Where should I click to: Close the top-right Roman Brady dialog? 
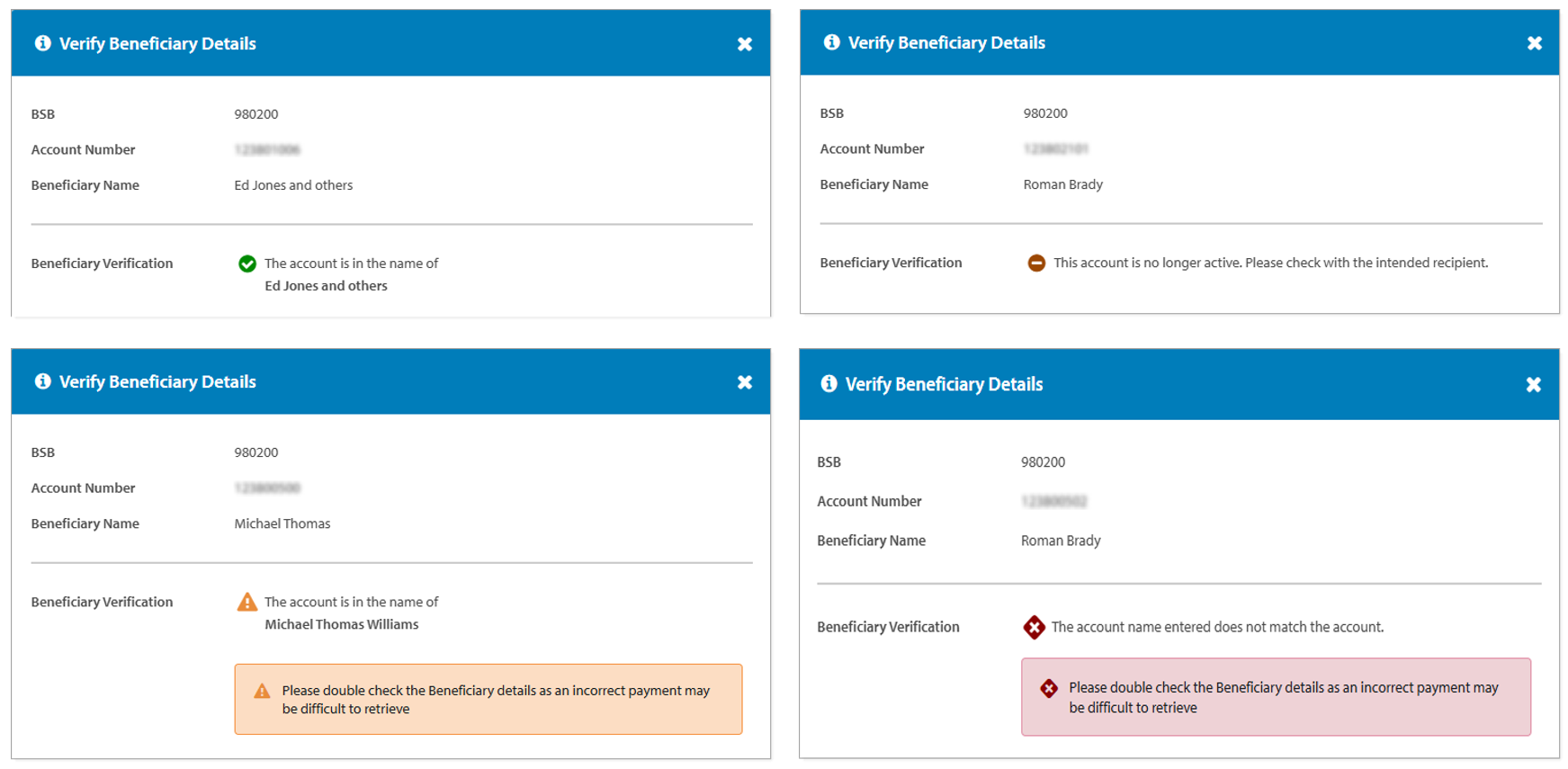tap(1534, 41)
